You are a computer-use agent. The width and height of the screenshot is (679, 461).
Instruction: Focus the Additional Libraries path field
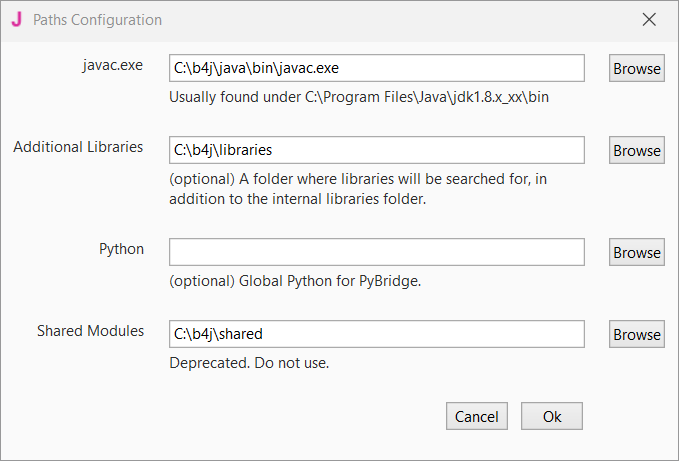[x=376, y=150]
